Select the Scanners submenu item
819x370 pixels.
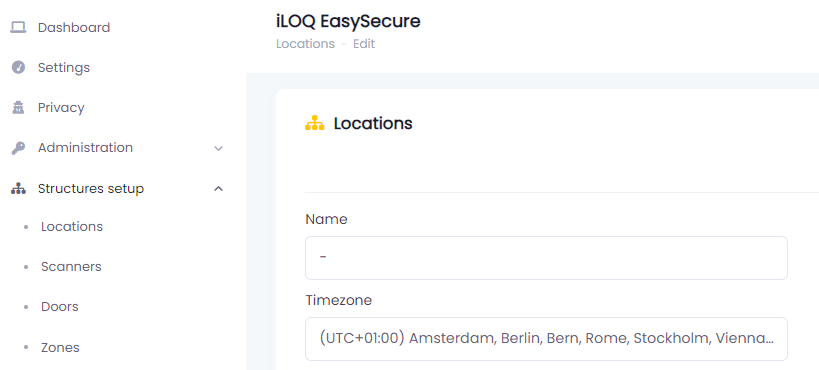[x=71, y=267]
